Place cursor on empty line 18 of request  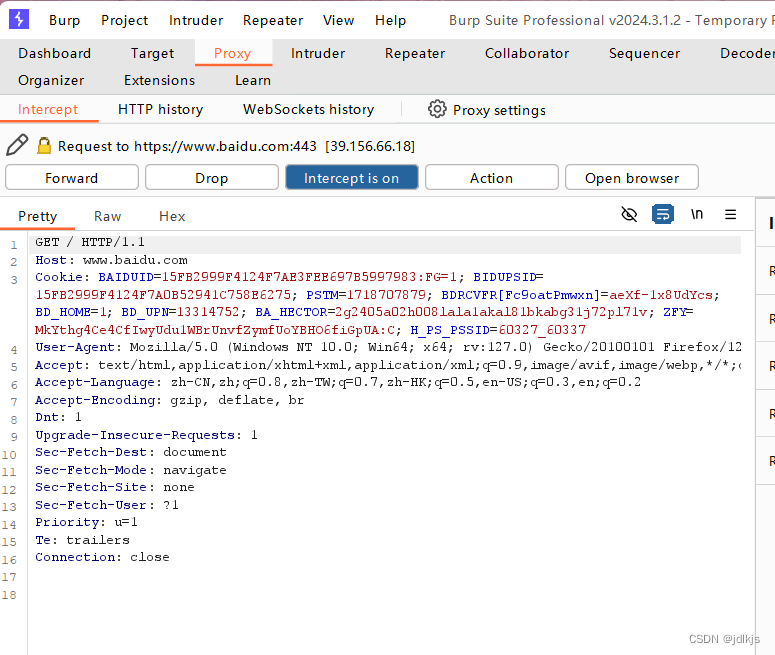click(x=386, y=595)
